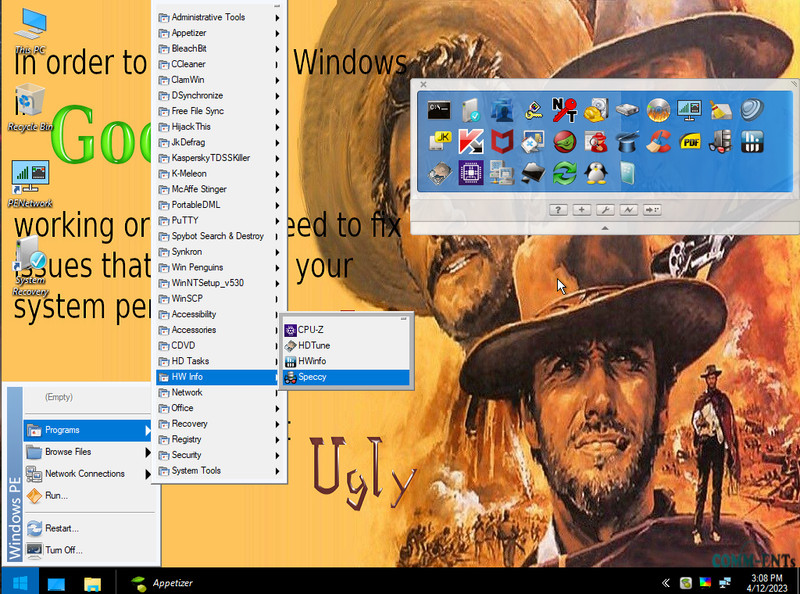800x594 pixels.
Task: Open the broom drive cleaner icon
Action: pyautogui.click(x=720, y=110)
